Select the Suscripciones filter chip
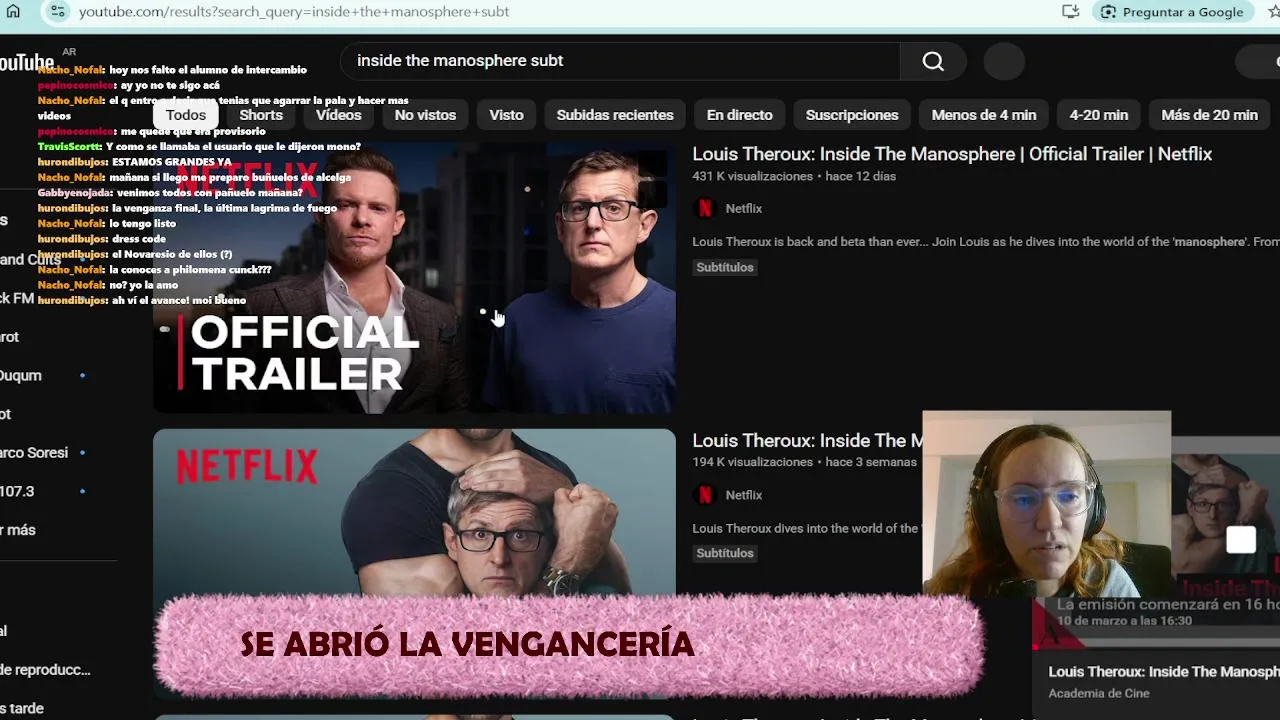The height and width of the screenshot is (720, 1280). click(x=852, y=115)
